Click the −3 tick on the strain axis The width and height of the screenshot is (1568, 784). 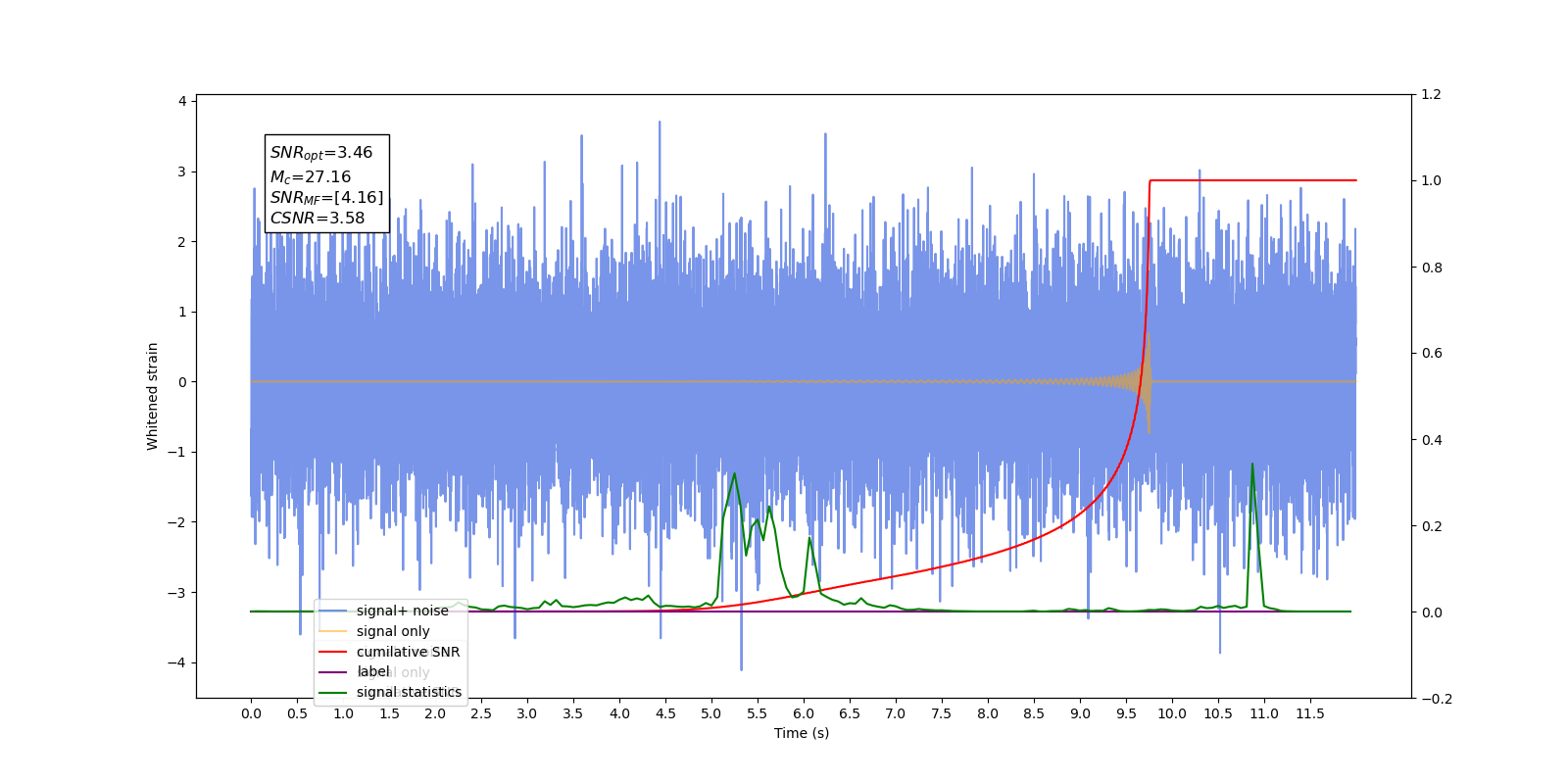tap(176, 593)
